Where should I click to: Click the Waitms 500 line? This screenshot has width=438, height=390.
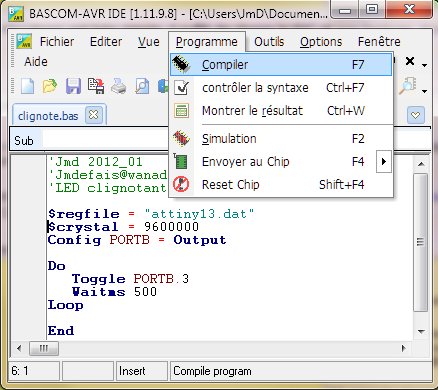click(x=114, y=292)
